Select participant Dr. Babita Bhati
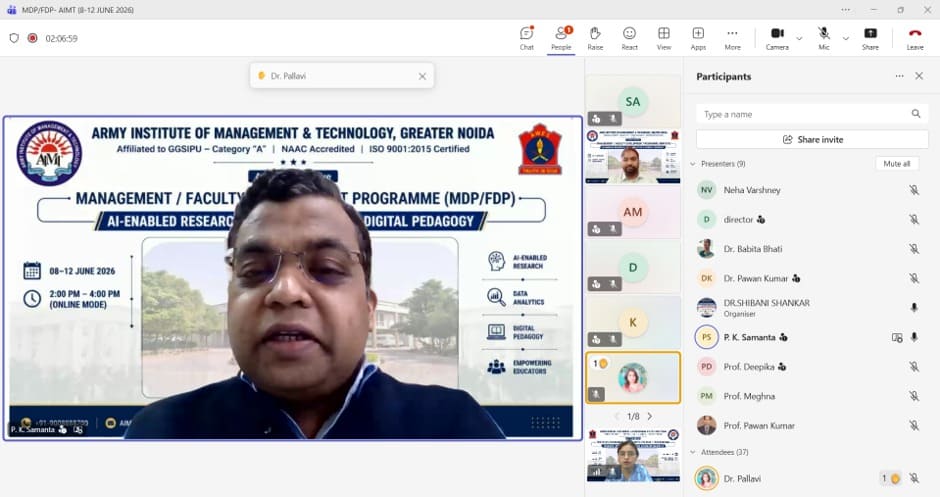This screenshot has height=497, width=940. click(x=809, y=249)
